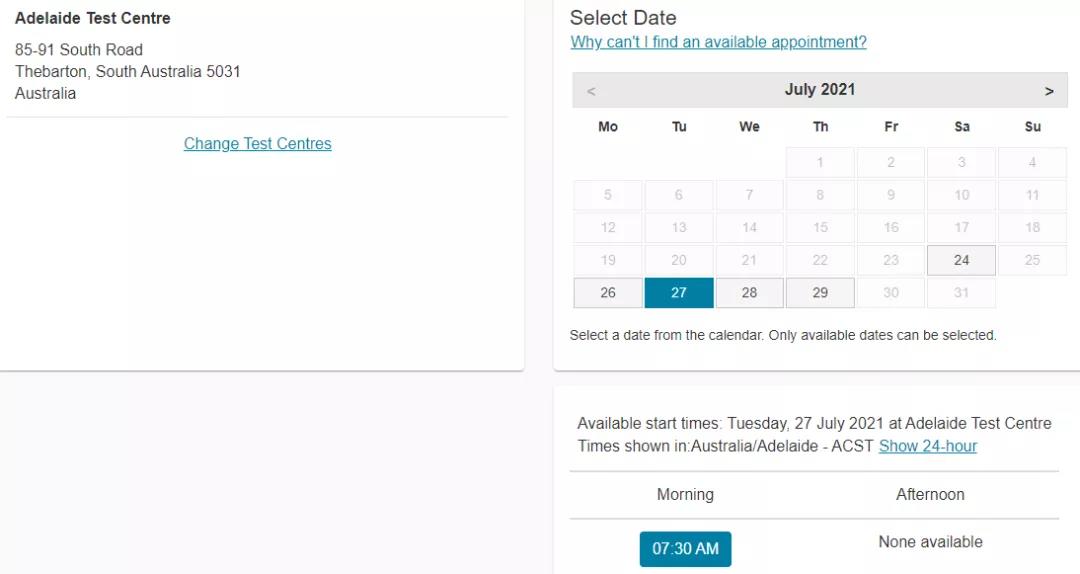Go to the previous month arrow

tap(591, 91)
